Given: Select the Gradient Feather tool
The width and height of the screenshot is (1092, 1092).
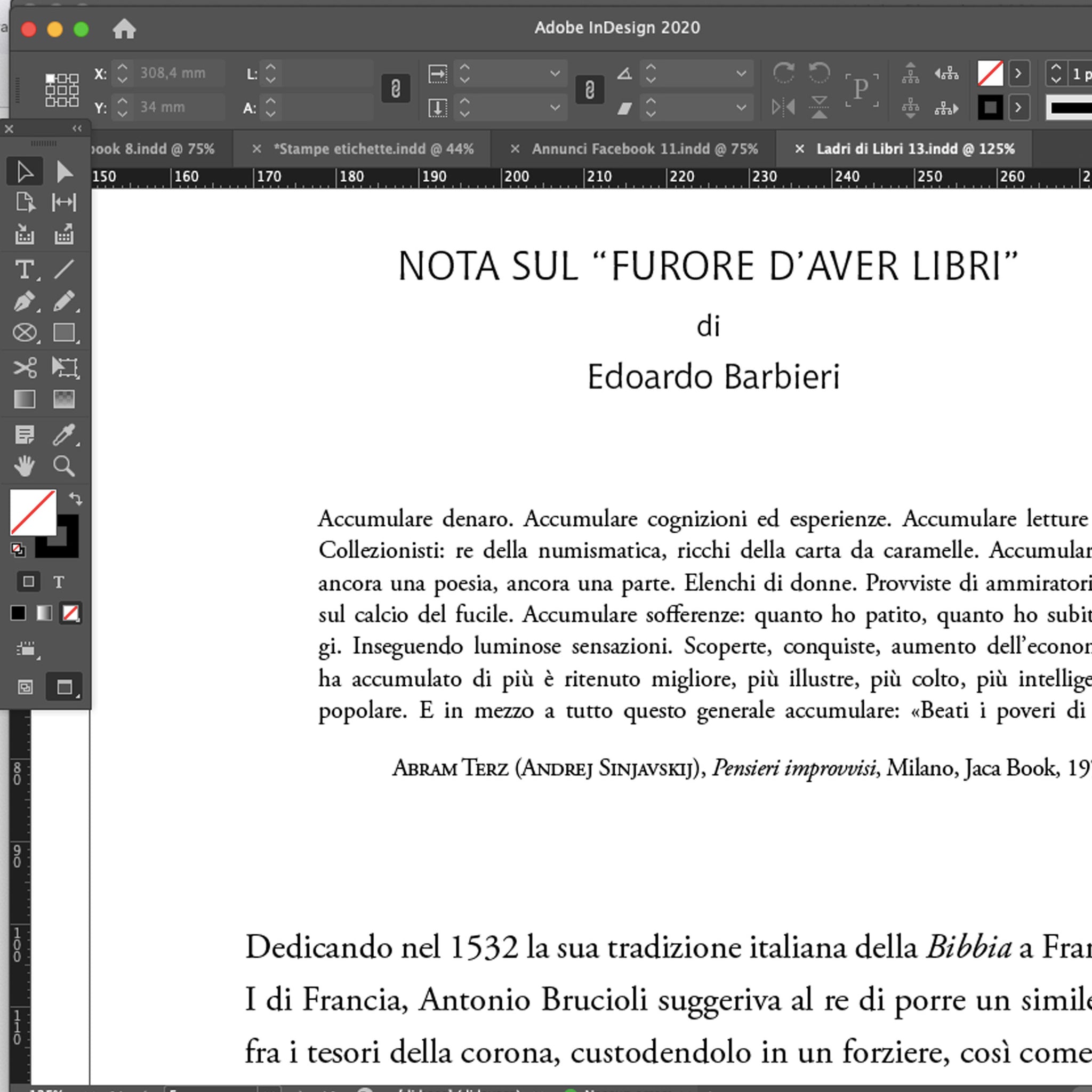Looking at the screenshot, I should click(64, 399).
